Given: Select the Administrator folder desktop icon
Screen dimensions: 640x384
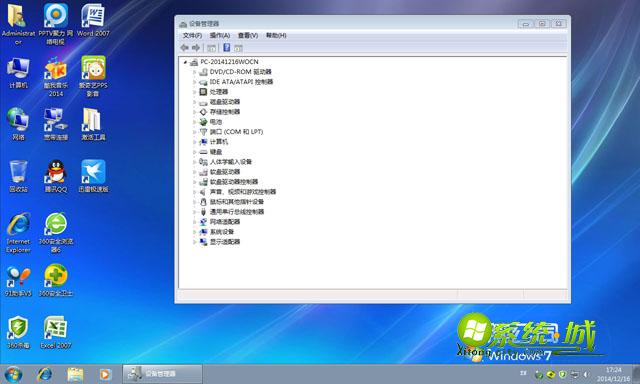Looking at the screenshot, I should point(18,24).
